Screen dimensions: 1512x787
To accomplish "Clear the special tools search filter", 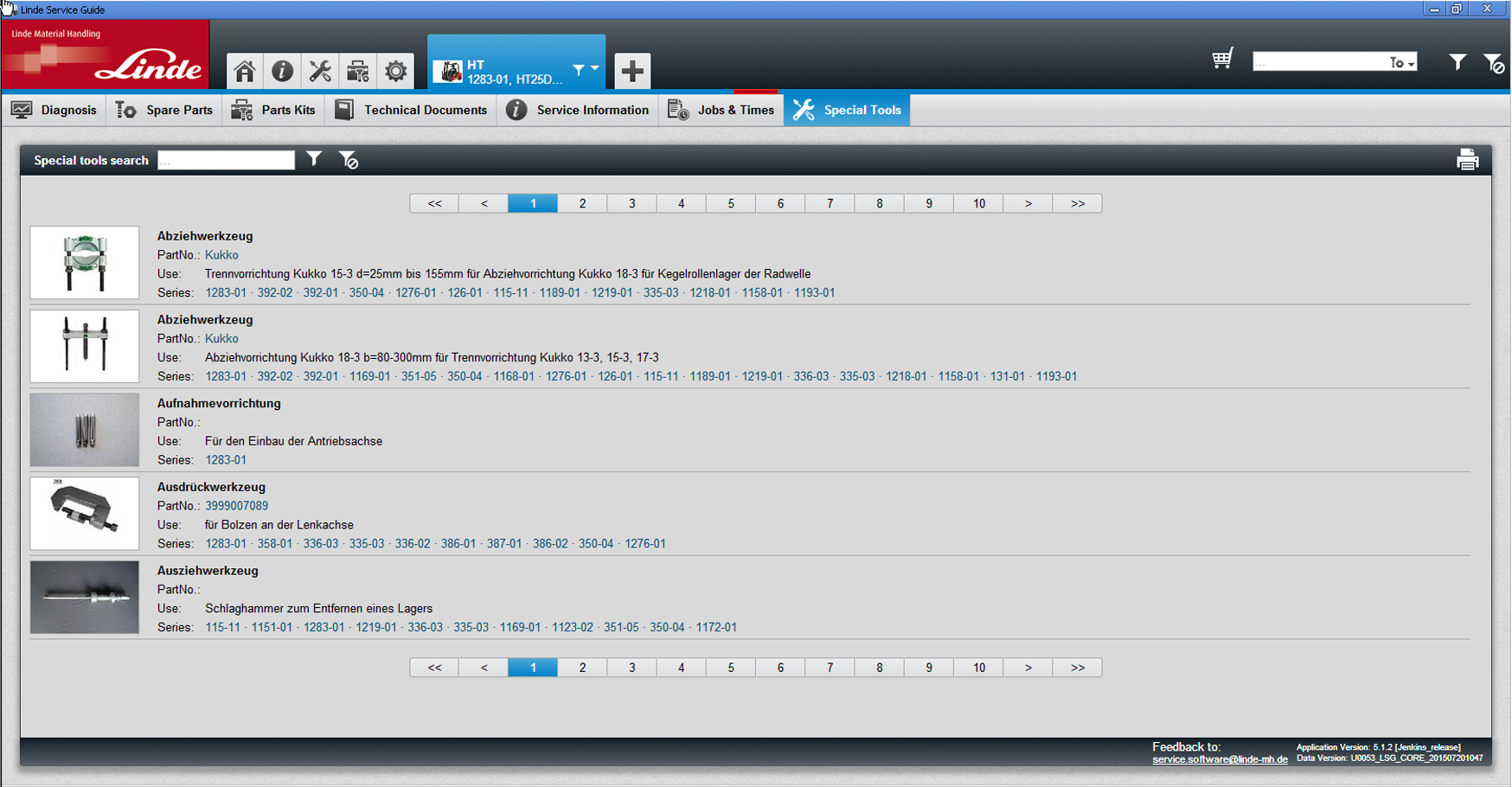I will (349, 160).
